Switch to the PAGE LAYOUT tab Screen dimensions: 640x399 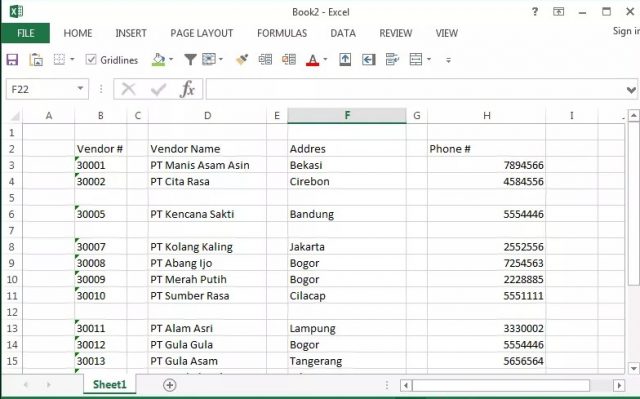(202, 33)
